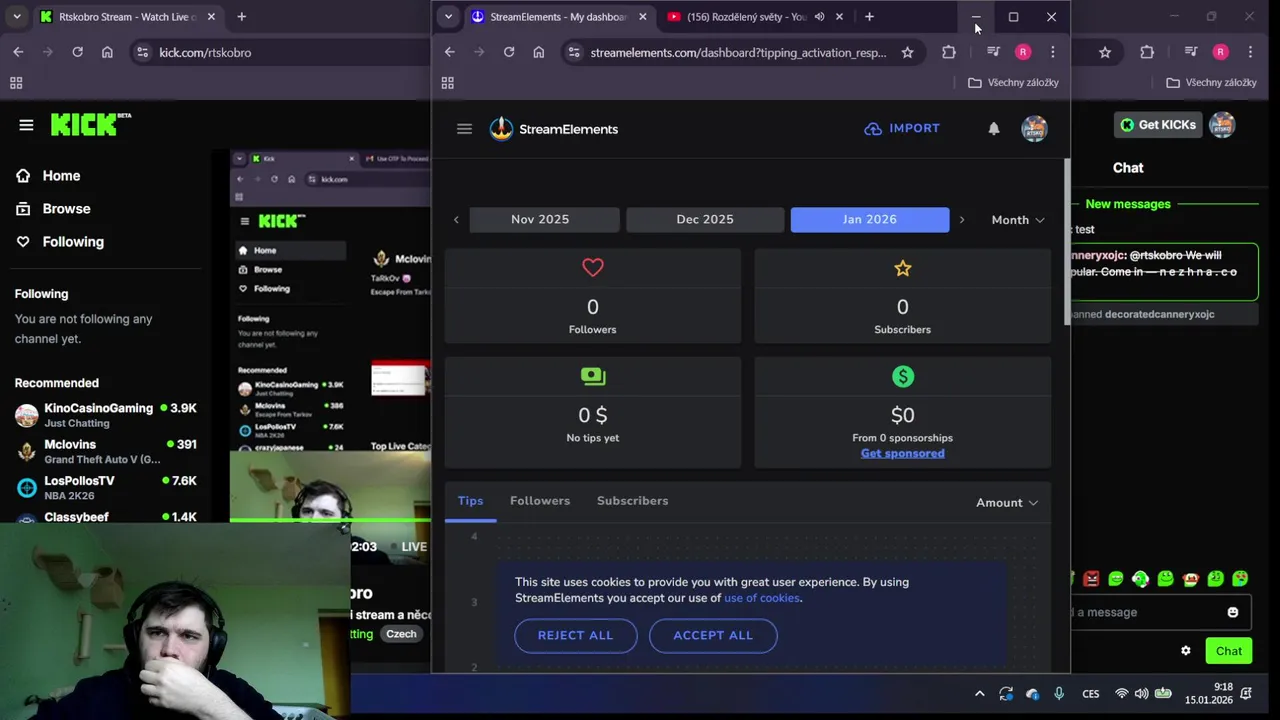Open the use of cookies link

click(x=762, y=598)
